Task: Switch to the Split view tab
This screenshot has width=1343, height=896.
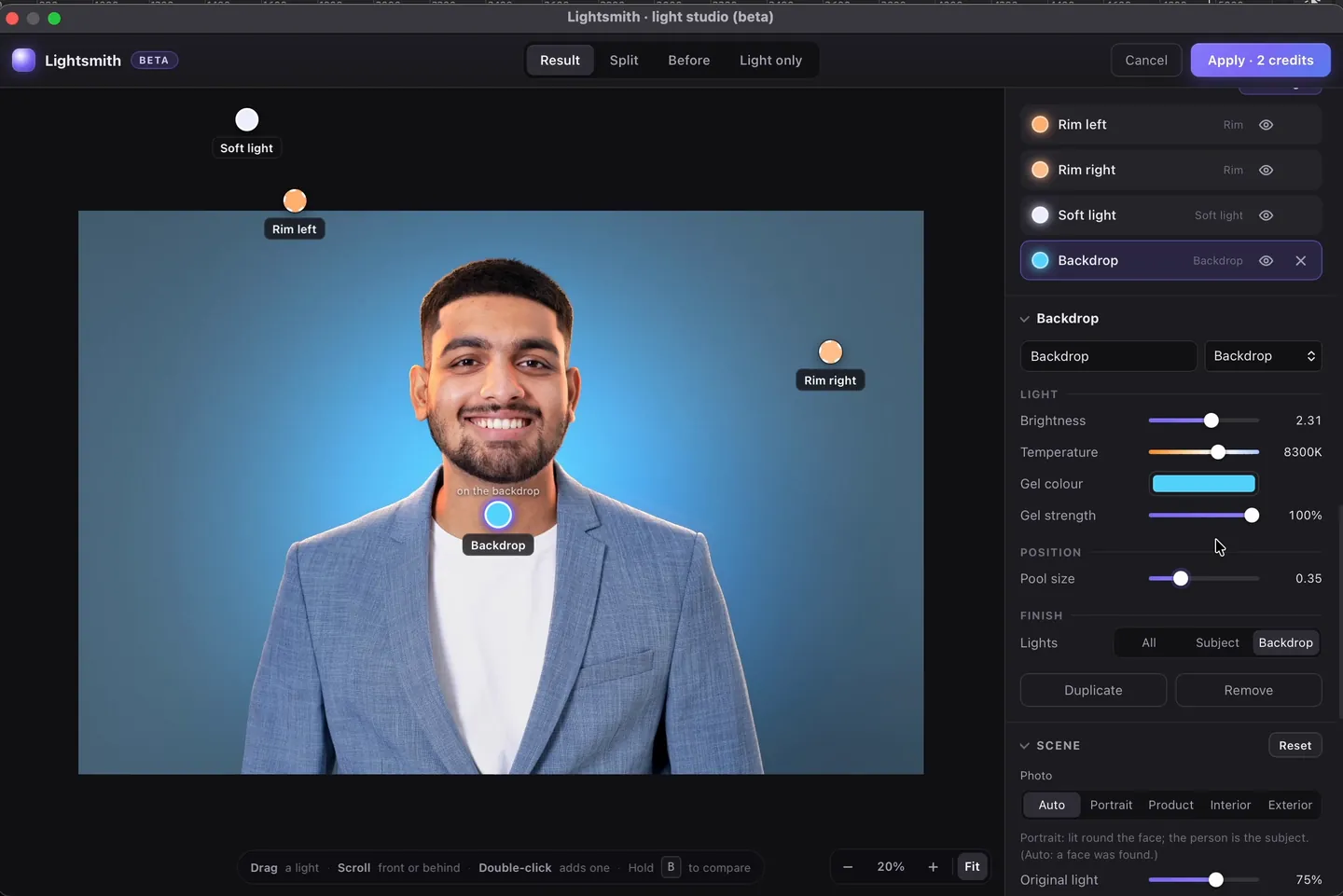Action: pos(624,61)
